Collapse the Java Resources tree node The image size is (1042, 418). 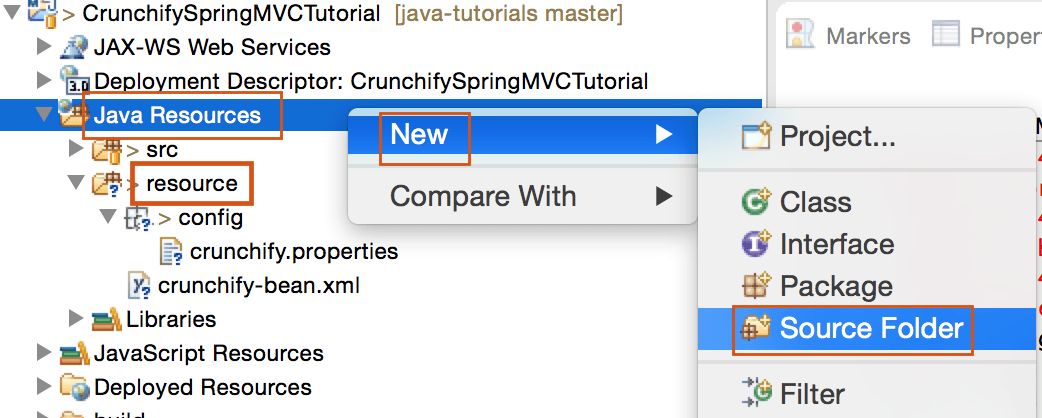pos(43,115)
